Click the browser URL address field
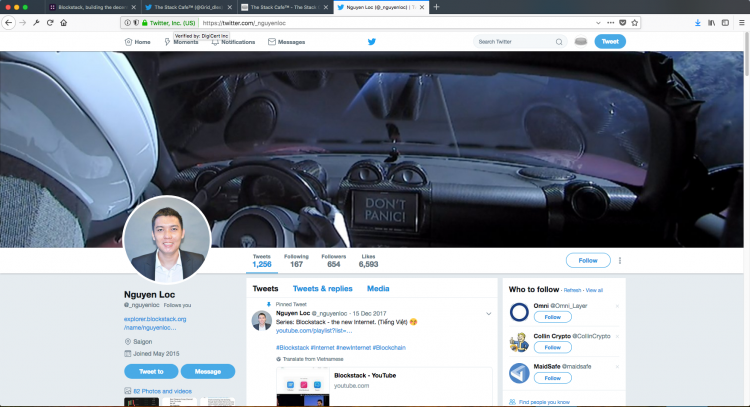The width and height of the screenshot is (750, 407). coord(397,23)
